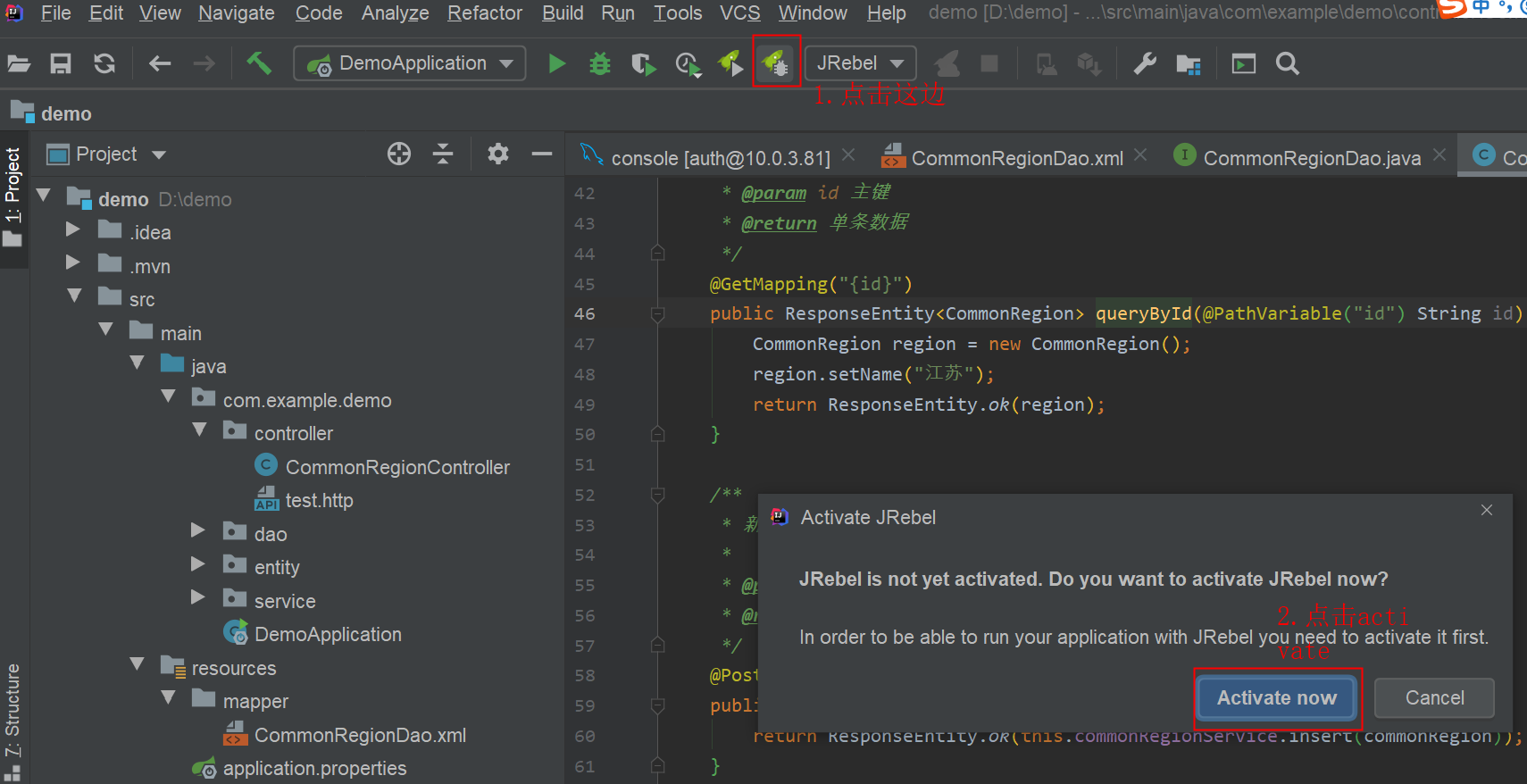Save all using the floppy disk icon
This screenshot has width=1527, height=784.
click(x=60, y=63)
